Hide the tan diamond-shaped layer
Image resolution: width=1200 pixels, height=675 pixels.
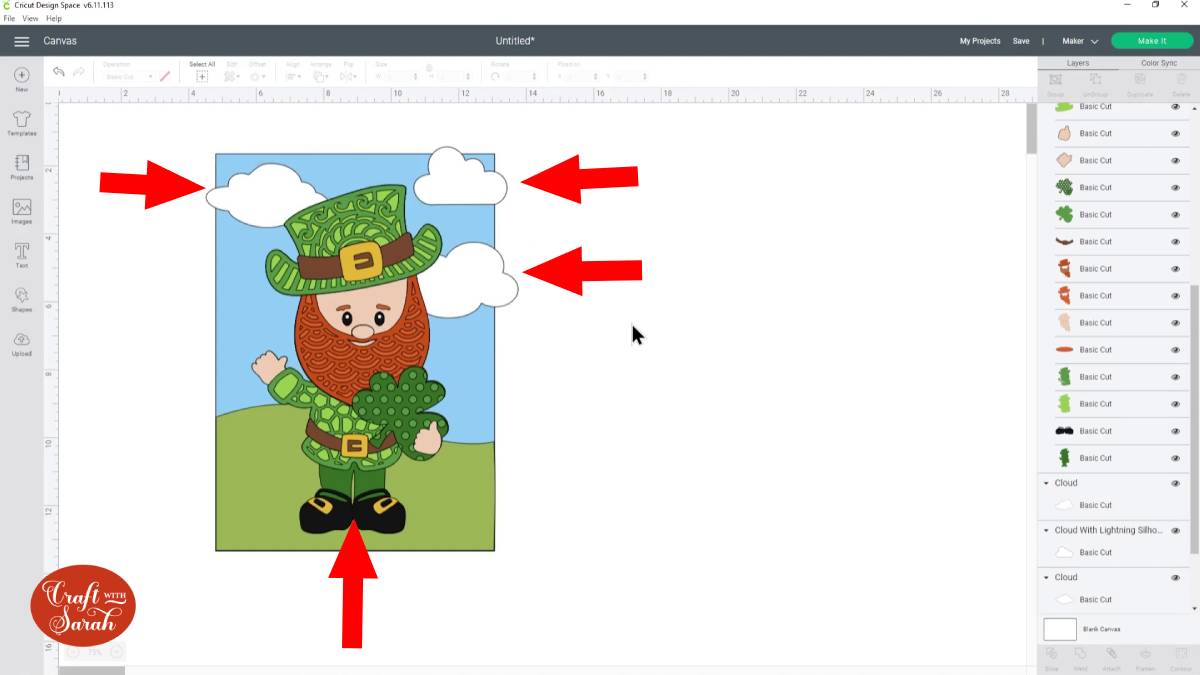[x=1175, y=160]
